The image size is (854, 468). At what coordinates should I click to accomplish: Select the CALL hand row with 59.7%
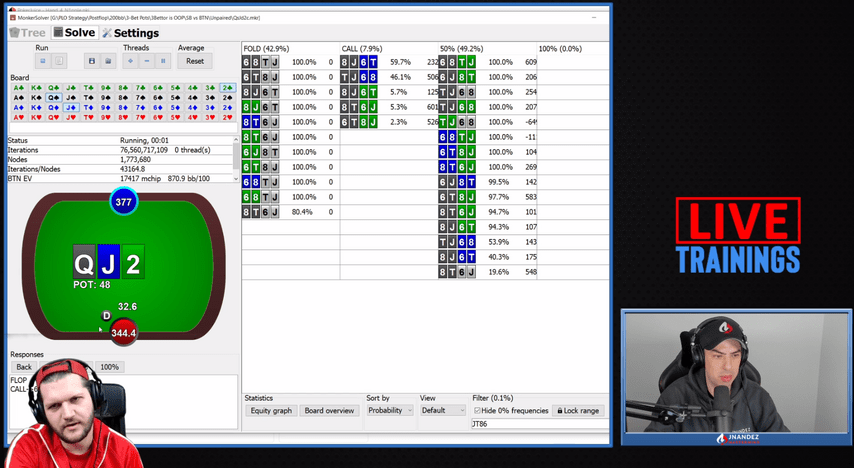point(389,62)
